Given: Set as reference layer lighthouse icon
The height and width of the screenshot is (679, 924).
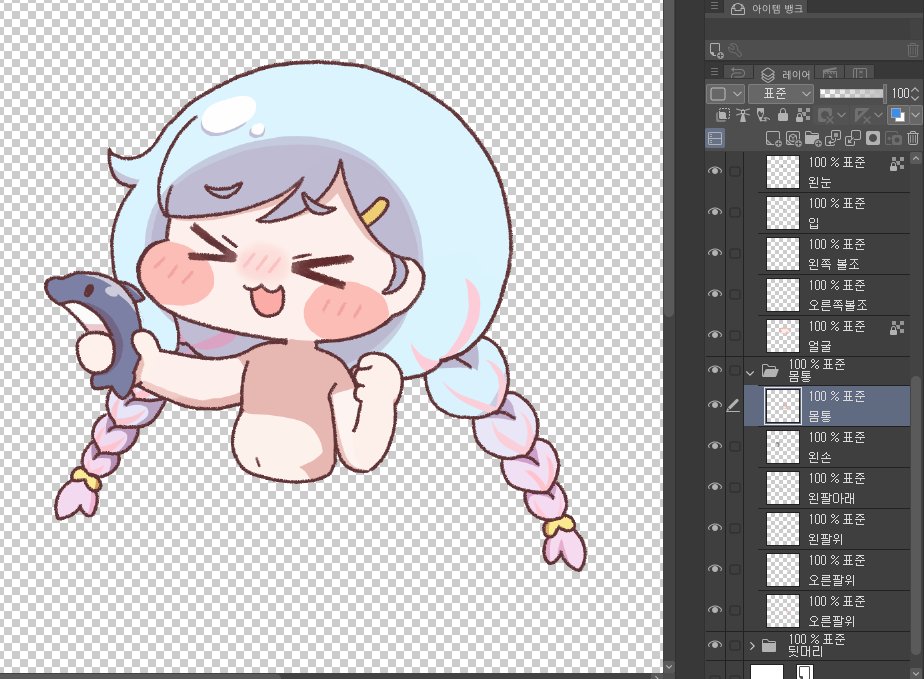Looking at the screenshot, I should click(x=742, y=115).
